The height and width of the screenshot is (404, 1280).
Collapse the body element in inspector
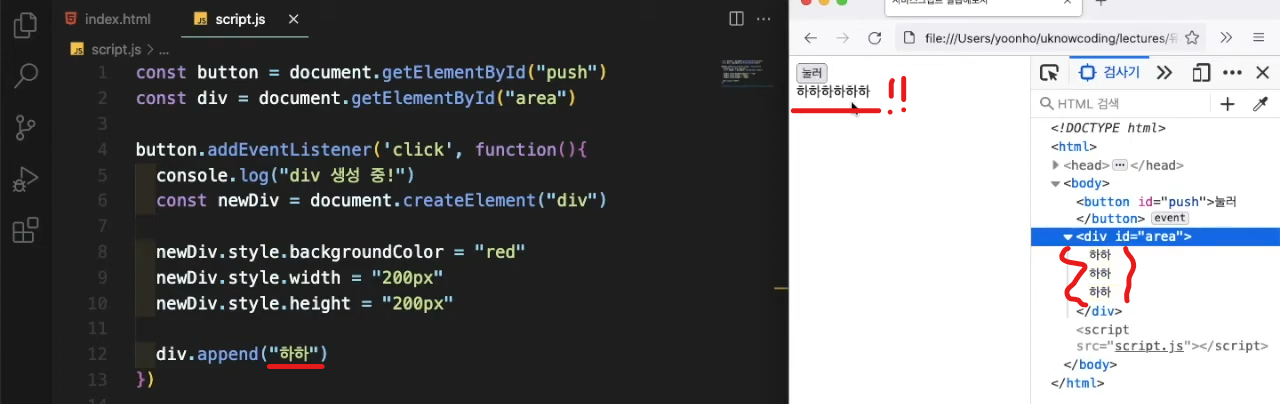(1056, 183)
